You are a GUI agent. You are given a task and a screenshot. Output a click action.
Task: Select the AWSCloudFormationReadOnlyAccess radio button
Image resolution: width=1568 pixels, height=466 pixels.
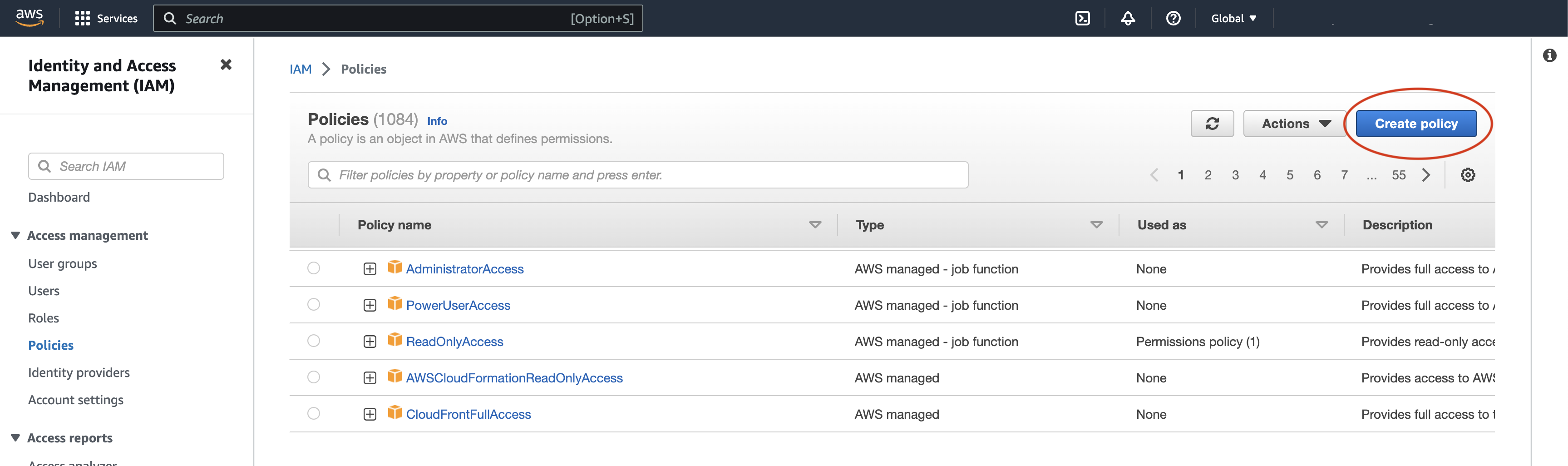(x=314, y=377)
